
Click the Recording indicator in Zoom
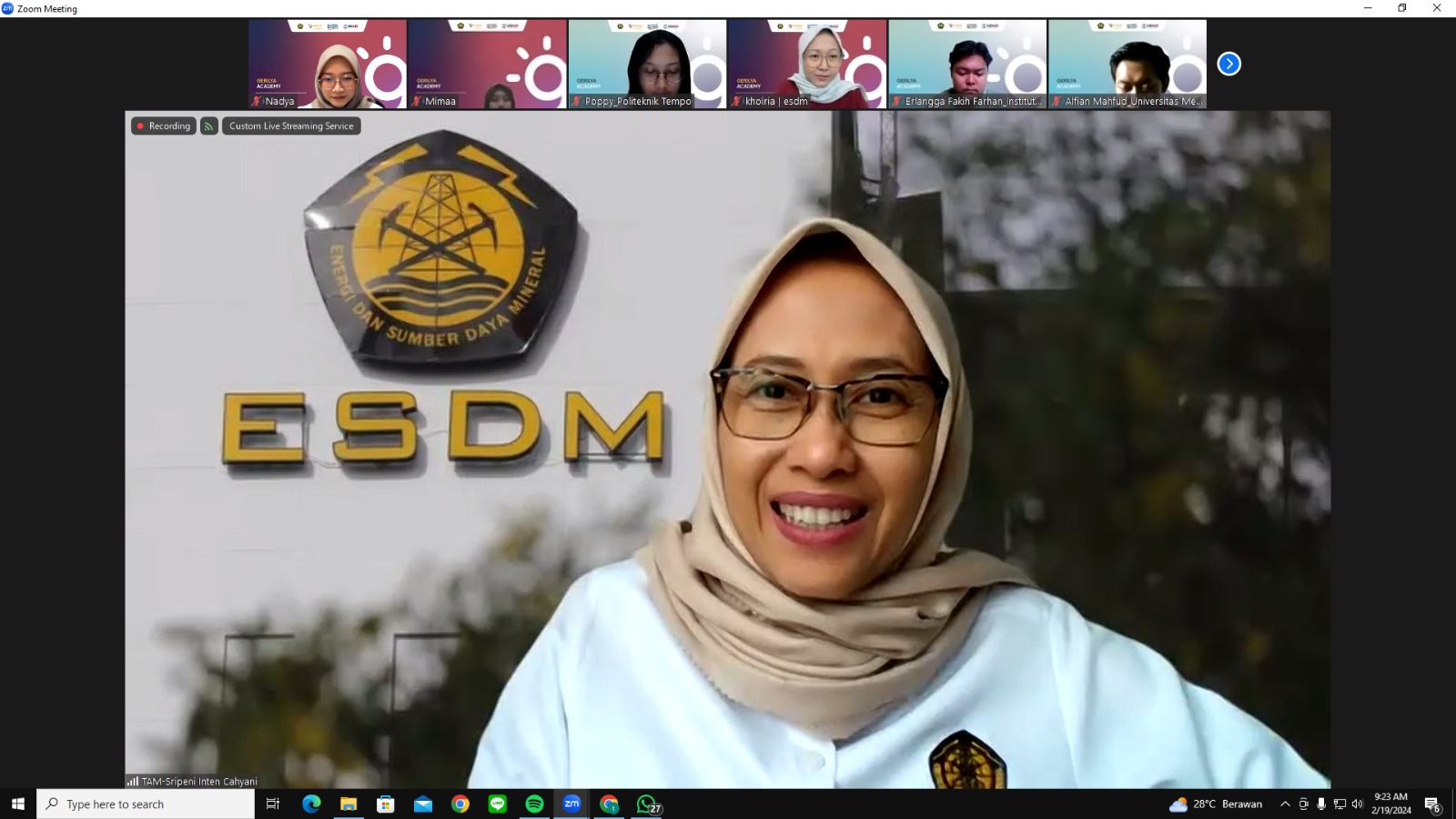point(165,126)
